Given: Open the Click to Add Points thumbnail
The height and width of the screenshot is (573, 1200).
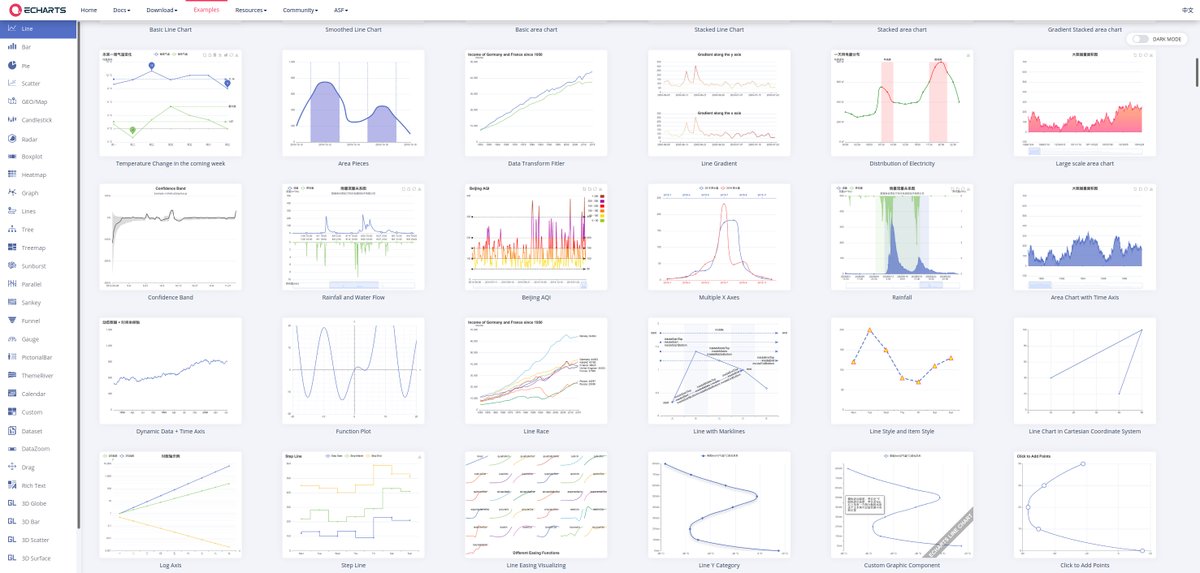Looking at the screenshot, I should [1085, 505].
